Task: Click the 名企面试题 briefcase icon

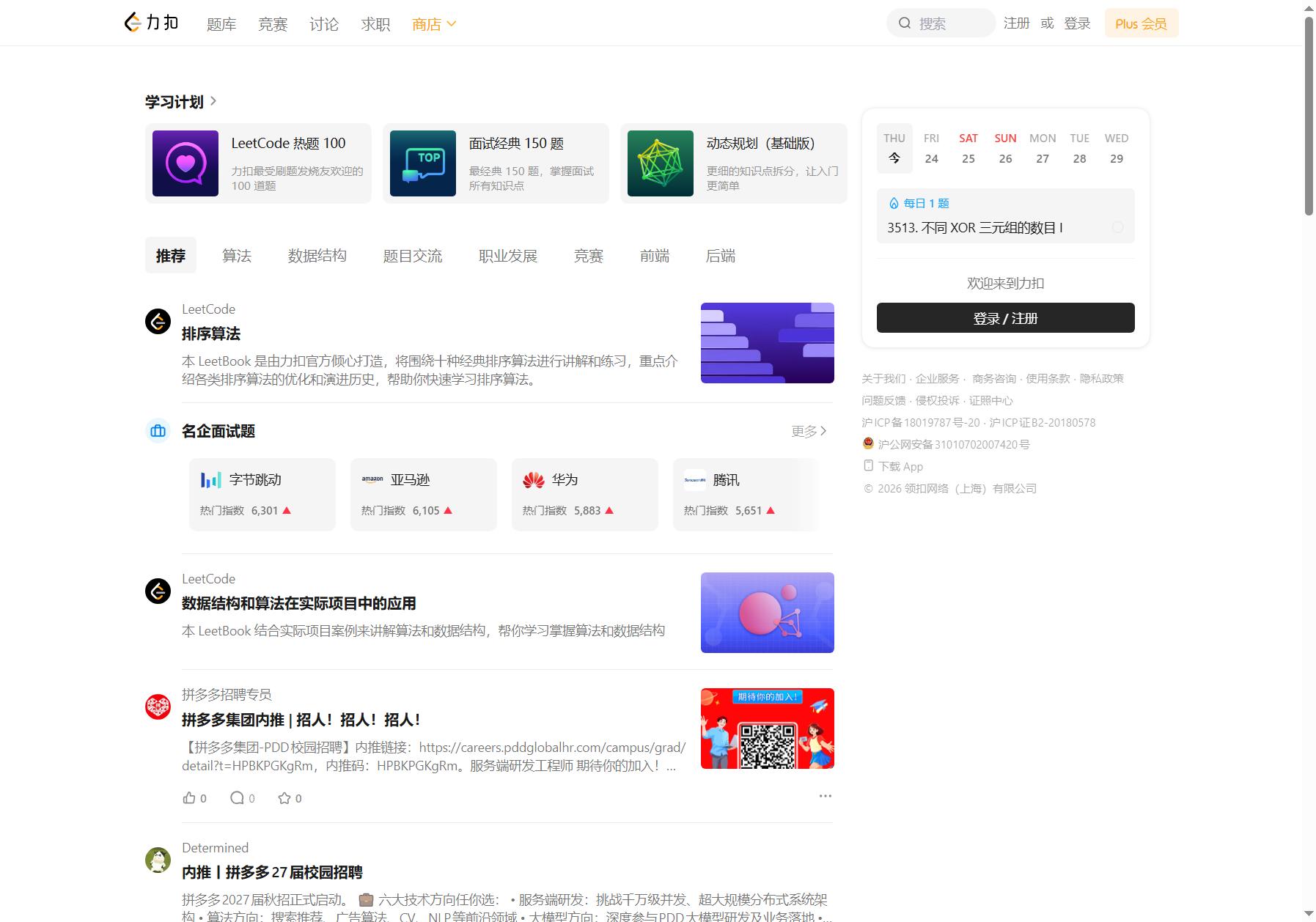Action: [158, 431]
